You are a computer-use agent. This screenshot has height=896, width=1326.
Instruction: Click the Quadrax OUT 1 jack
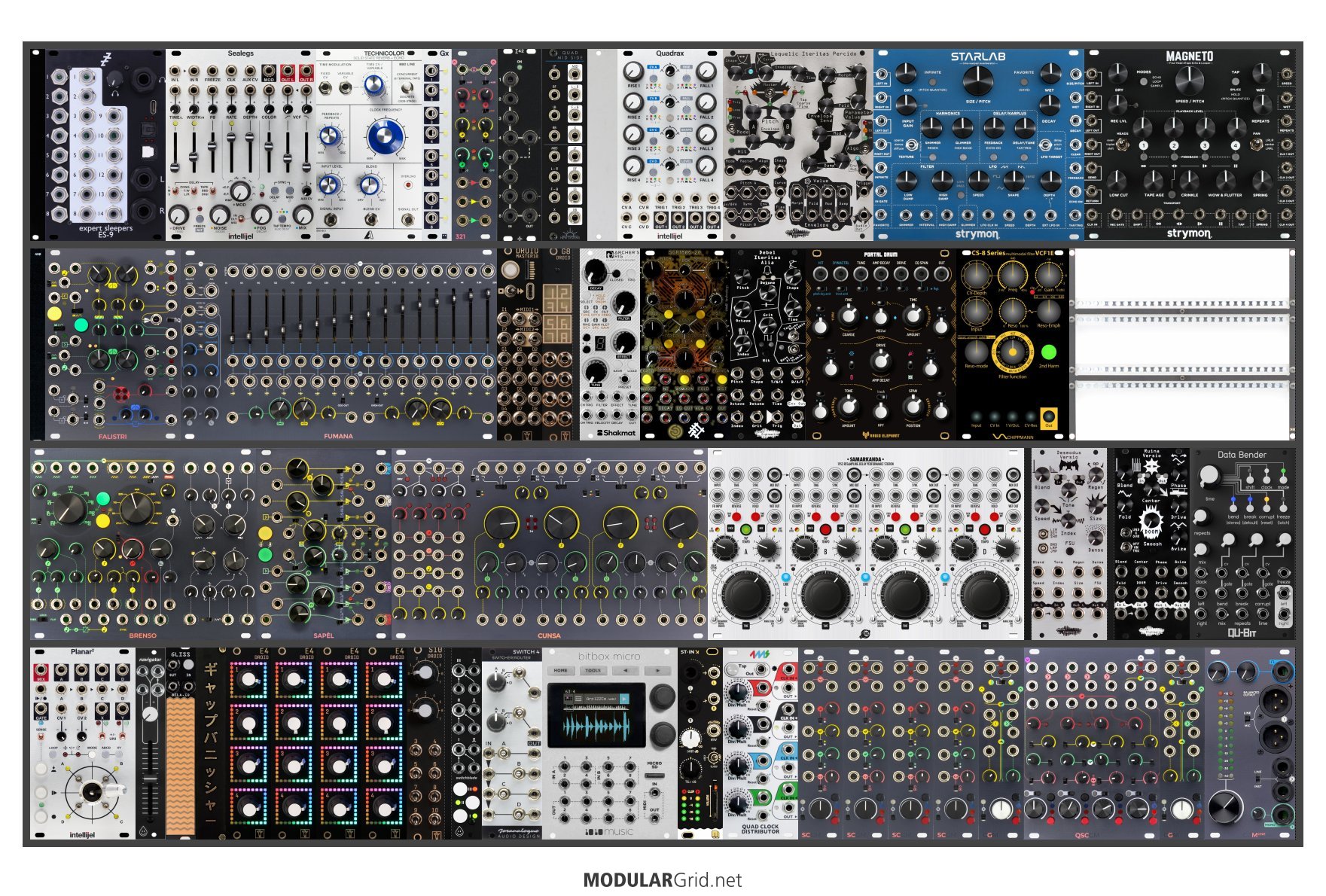tap(661, 218)
